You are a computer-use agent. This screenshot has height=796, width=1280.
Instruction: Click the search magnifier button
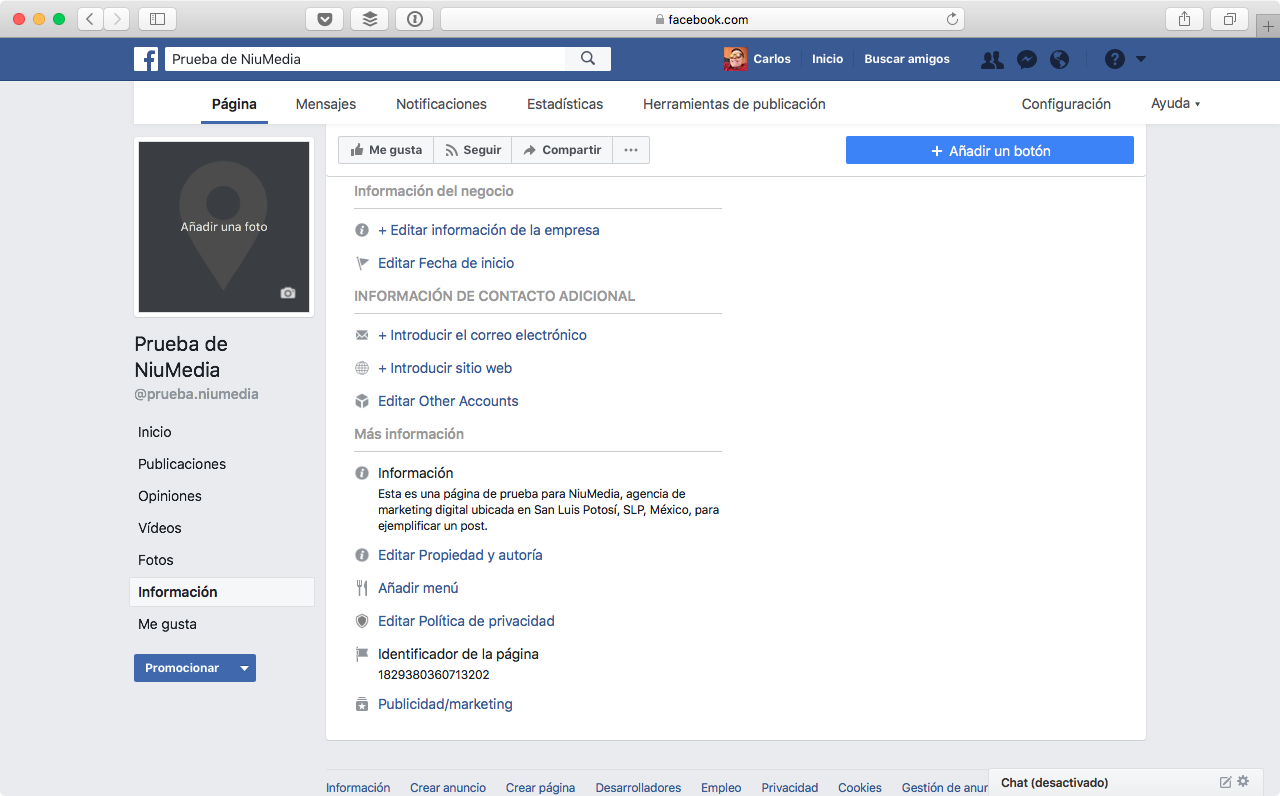588,59
